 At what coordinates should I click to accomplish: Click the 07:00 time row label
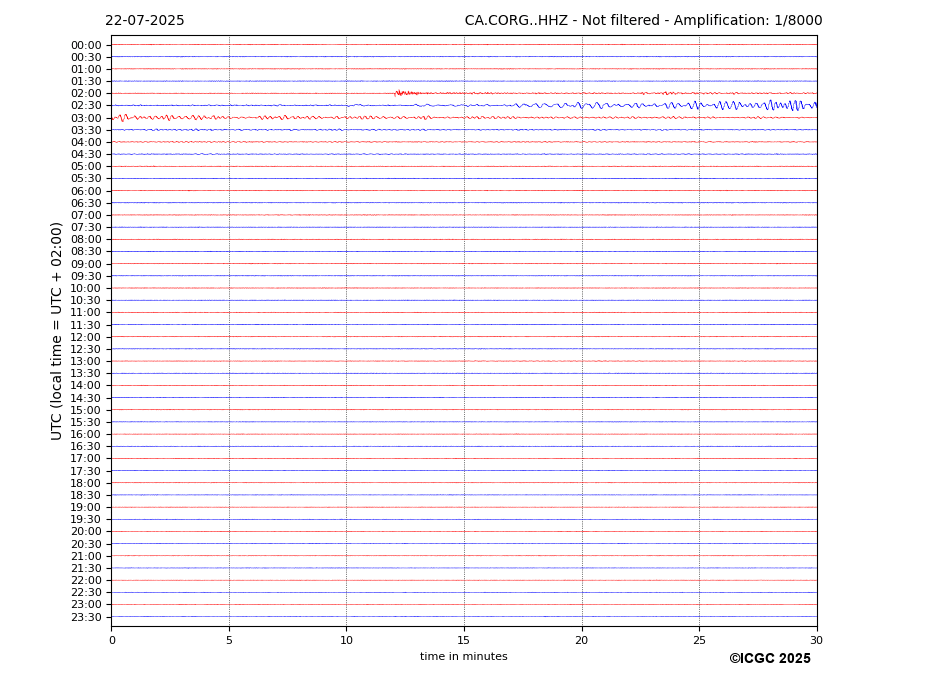pyautogui.click(x=86, y=215)
